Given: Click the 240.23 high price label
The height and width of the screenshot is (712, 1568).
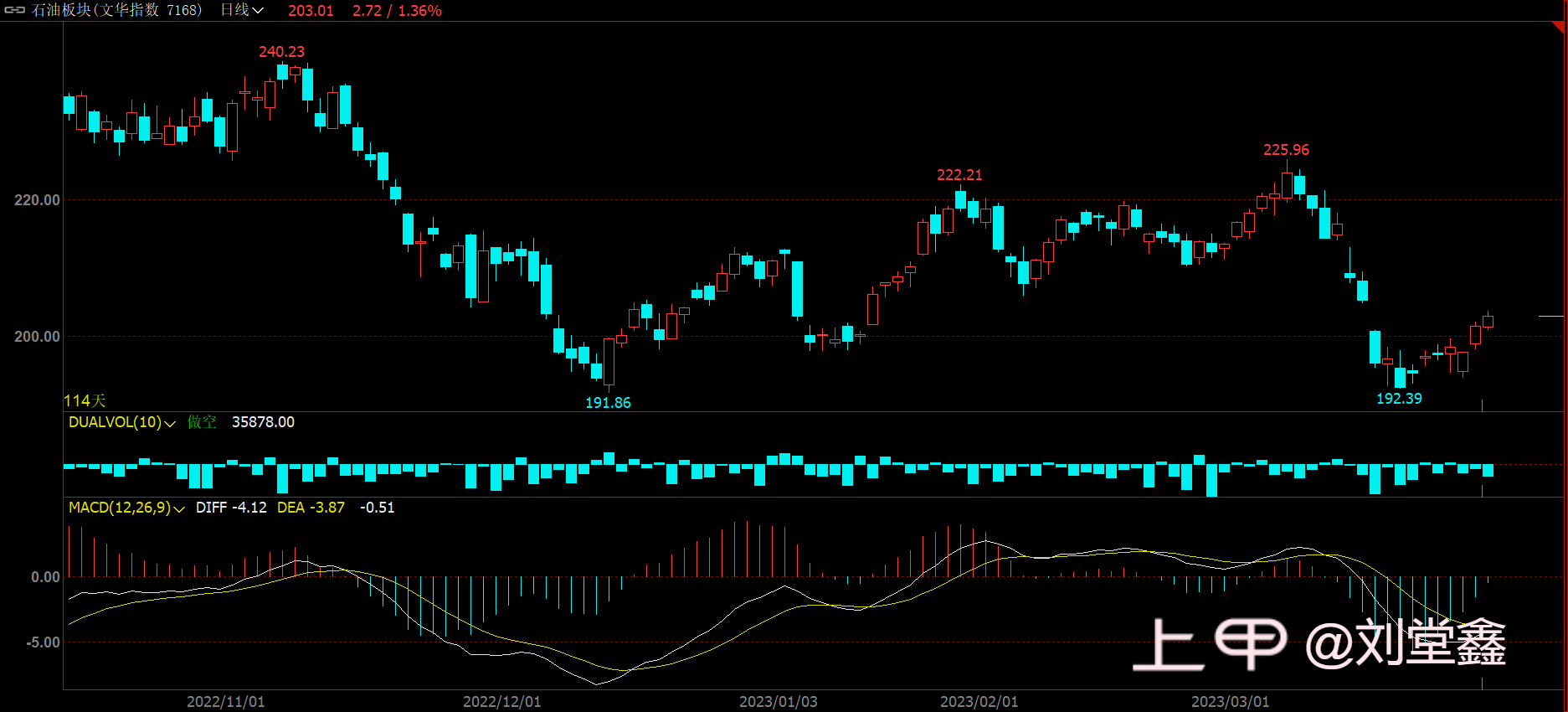Looking at the screenshot, I should (281, 52).
